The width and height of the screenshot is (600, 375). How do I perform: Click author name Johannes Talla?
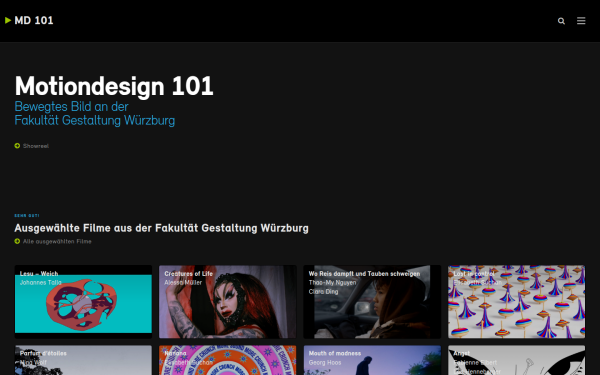(x=41, y=283)
